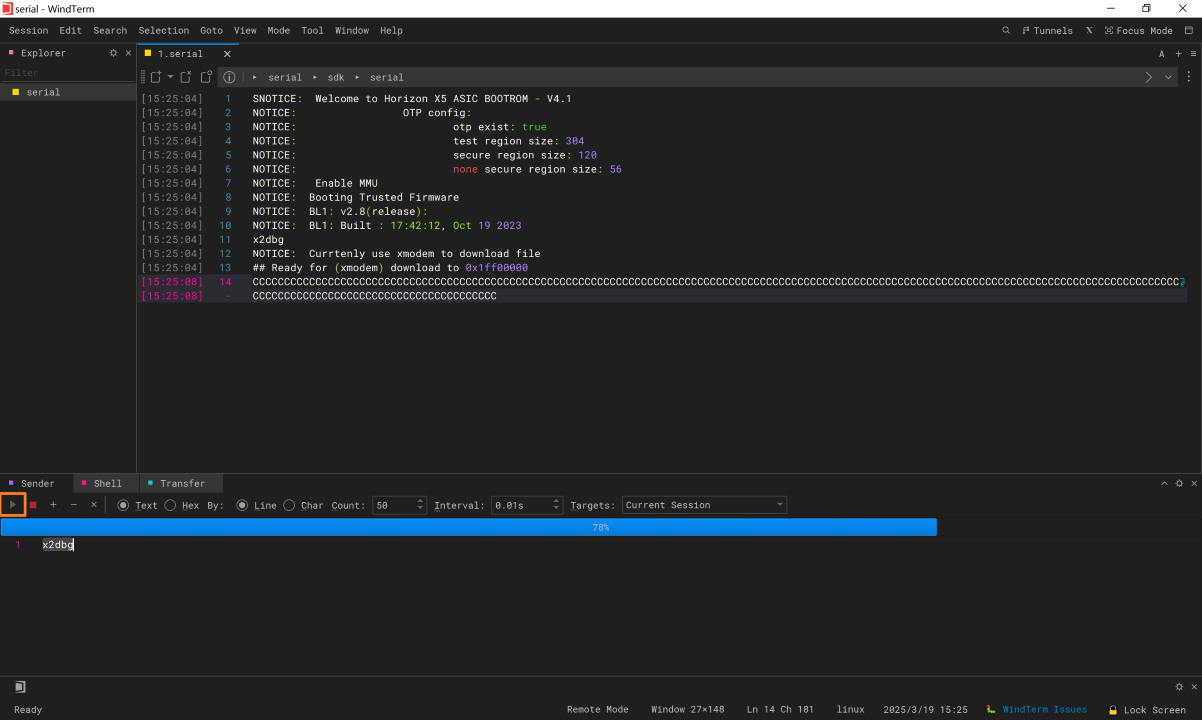
Task: Click the font size A icon in tab bar
Action: 1162,54
